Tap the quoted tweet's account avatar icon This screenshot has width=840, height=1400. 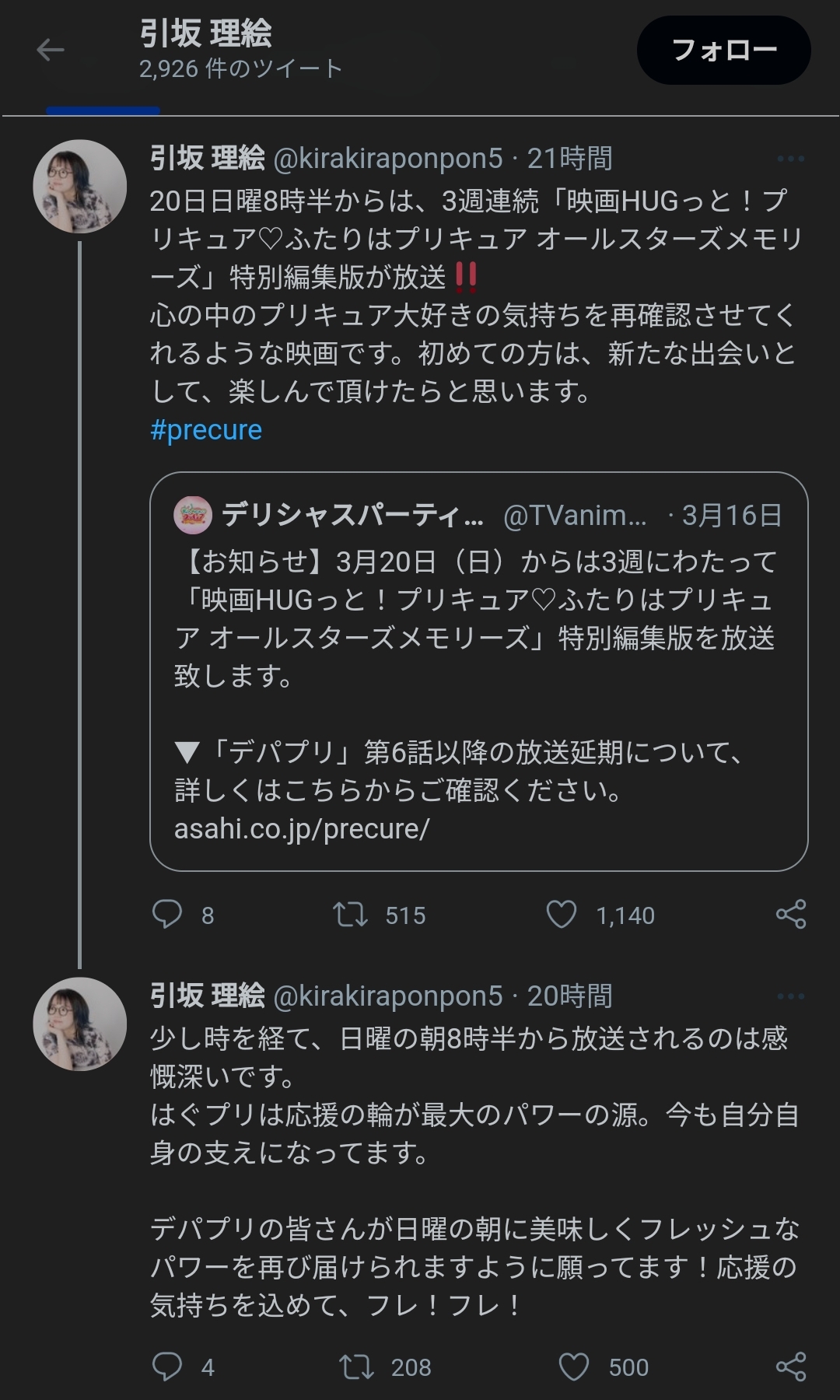tap(193, 515)
